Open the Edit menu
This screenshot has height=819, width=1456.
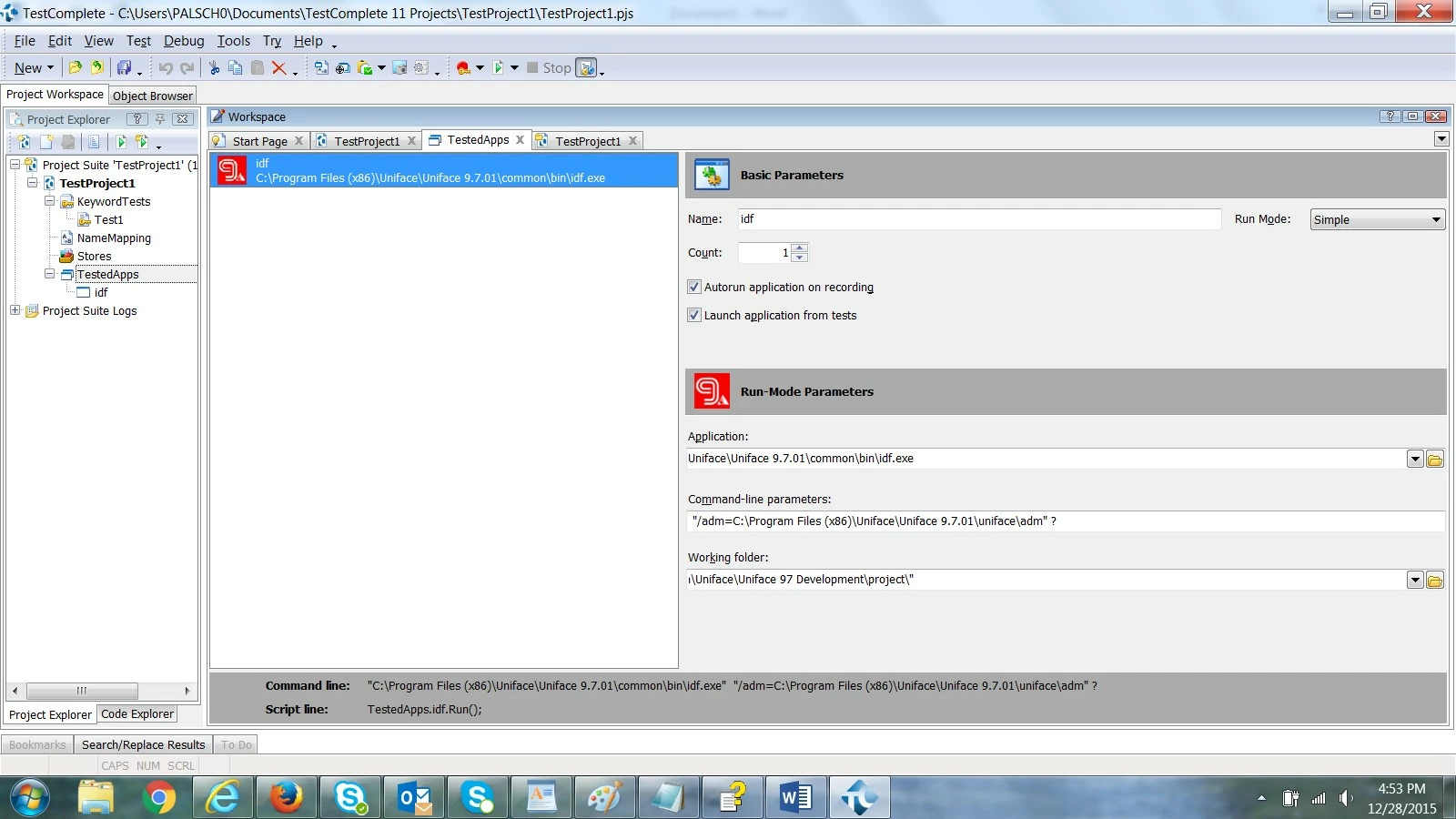[60, 41]
